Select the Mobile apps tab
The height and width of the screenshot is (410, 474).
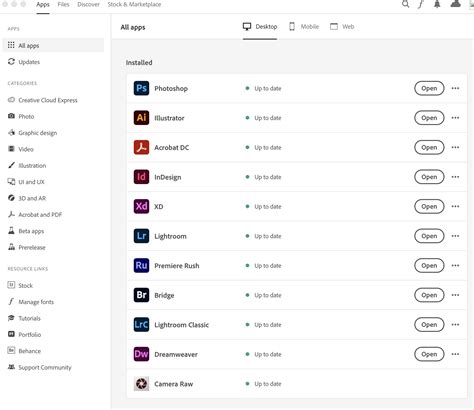click(x=304, y=27)
